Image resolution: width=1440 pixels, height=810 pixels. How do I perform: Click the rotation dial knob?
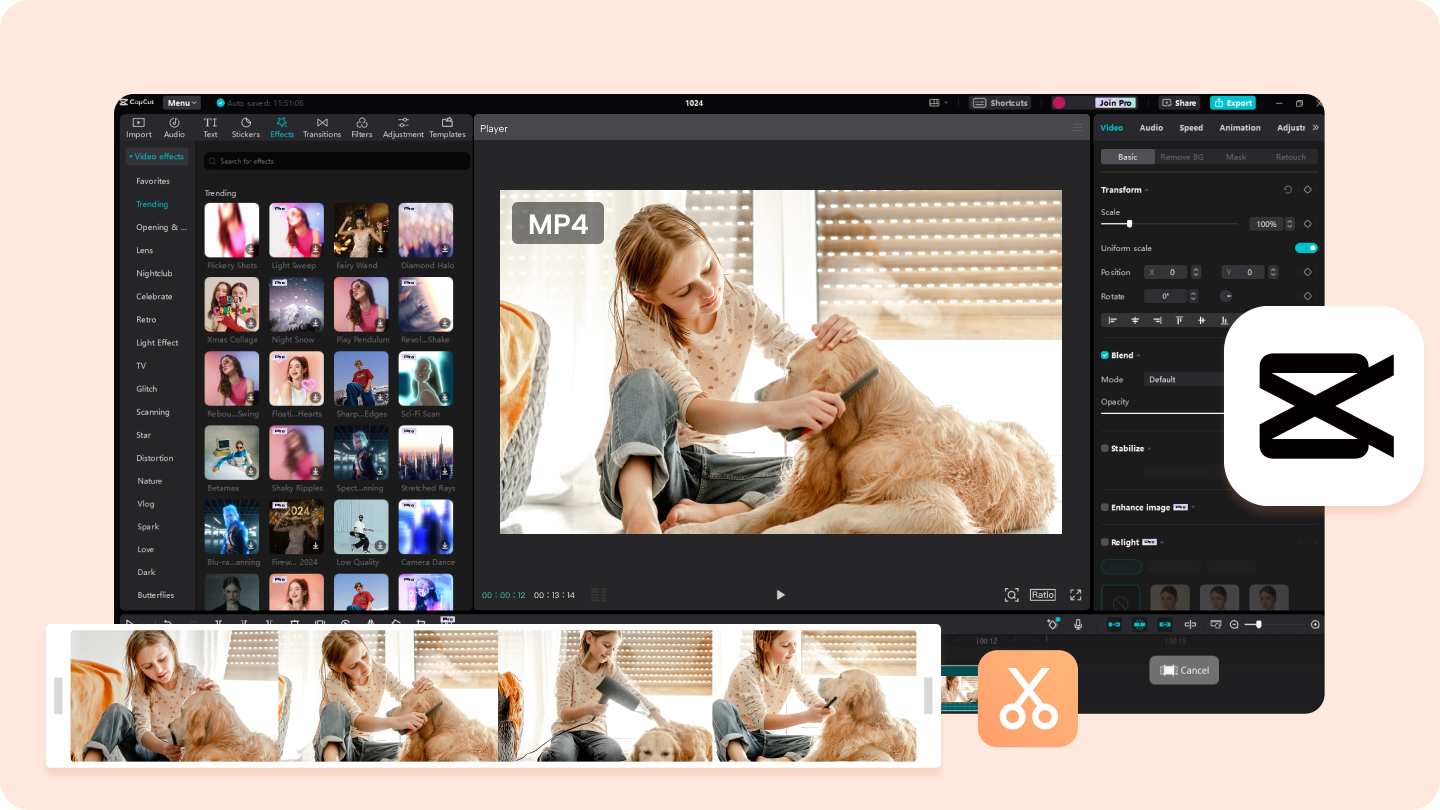coord(1226,296)
